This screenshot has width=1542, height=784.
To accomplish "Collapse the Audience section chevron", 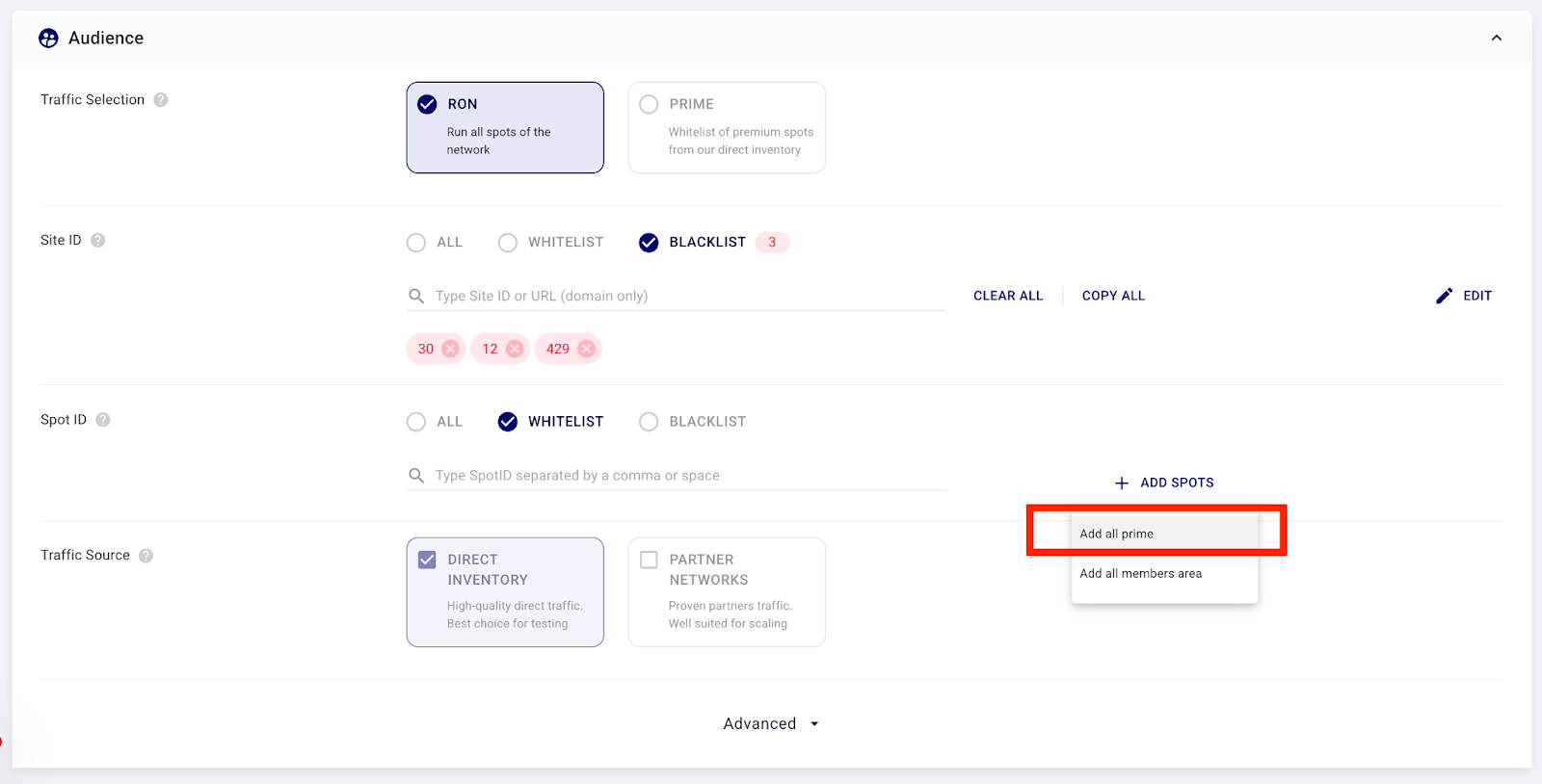I will 1496,39.
